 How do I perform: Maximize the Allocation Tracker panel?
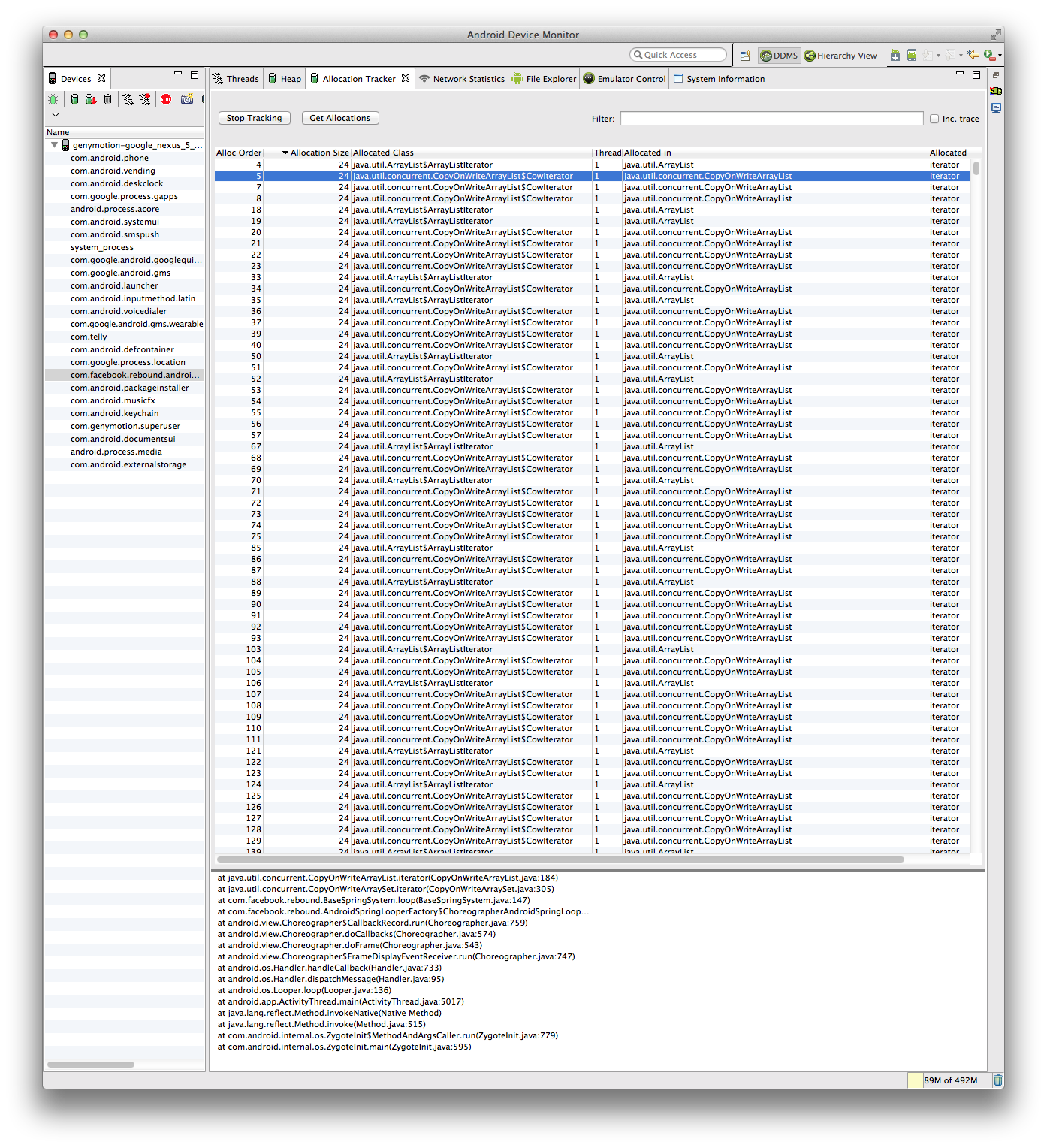tap(976, 74)
